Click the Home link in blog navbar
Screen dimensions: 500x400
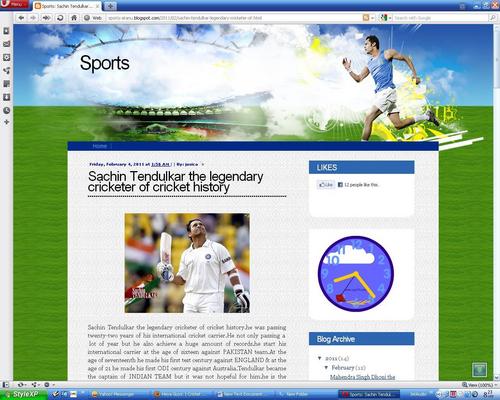pyautogui.click(x=100, y=146)
